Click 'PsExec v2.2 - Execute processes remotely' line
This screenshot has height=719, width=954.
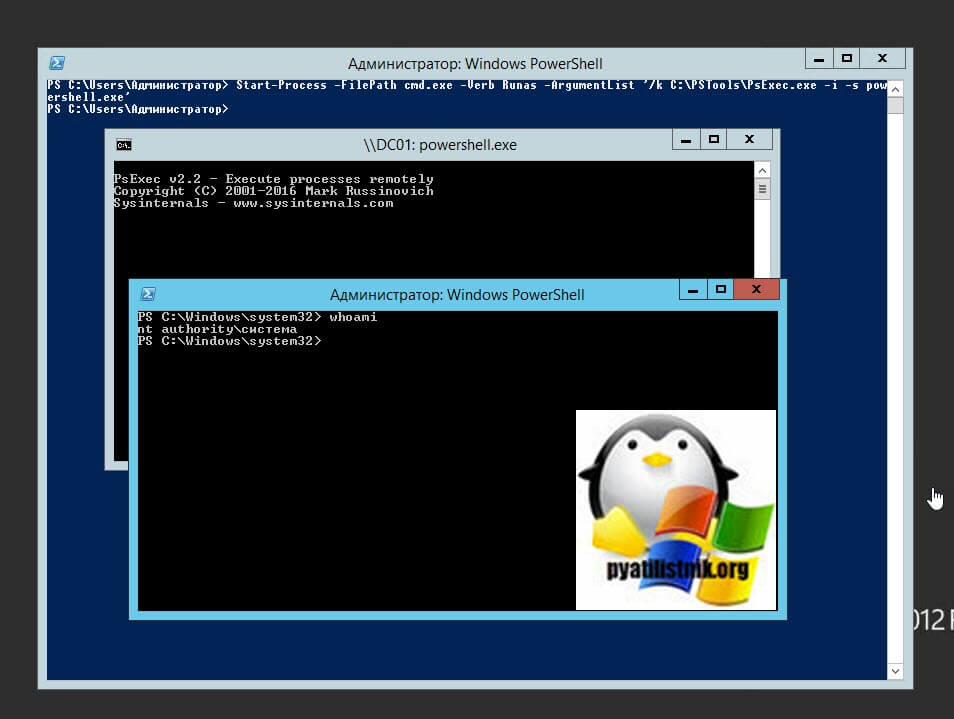[273, 179]
